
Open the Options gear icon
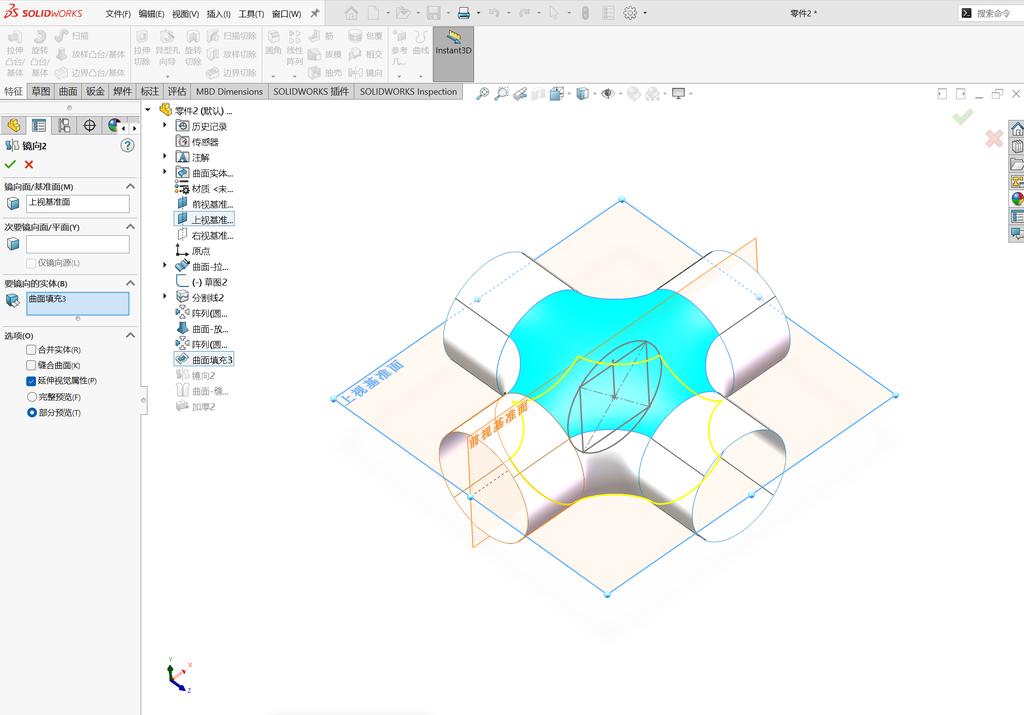pos(630,13)
